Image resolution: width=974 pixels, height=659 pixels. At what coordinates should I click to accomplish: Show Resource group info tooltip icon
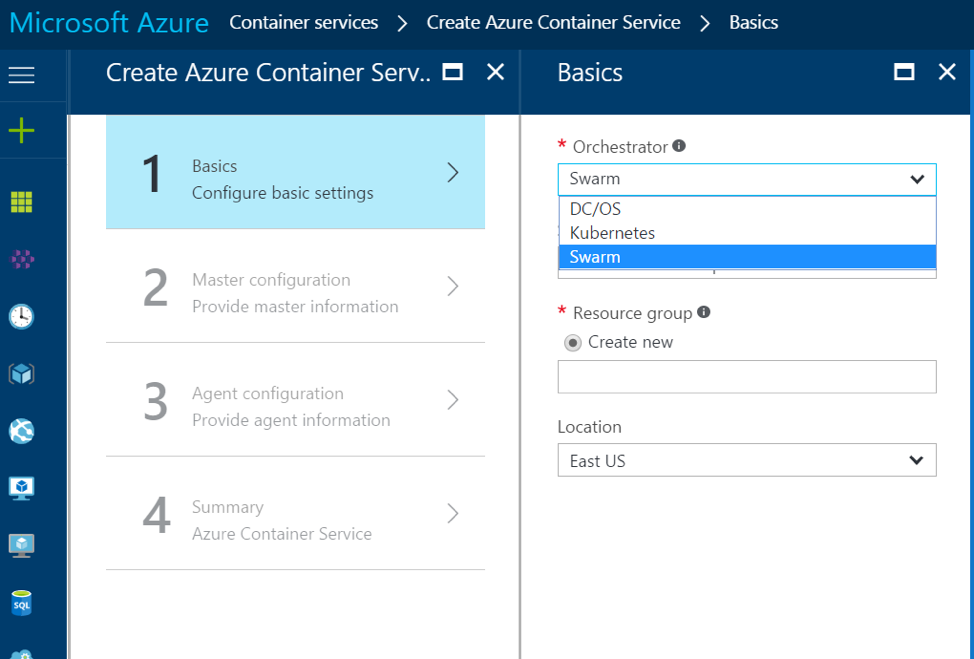pos(703,312)
